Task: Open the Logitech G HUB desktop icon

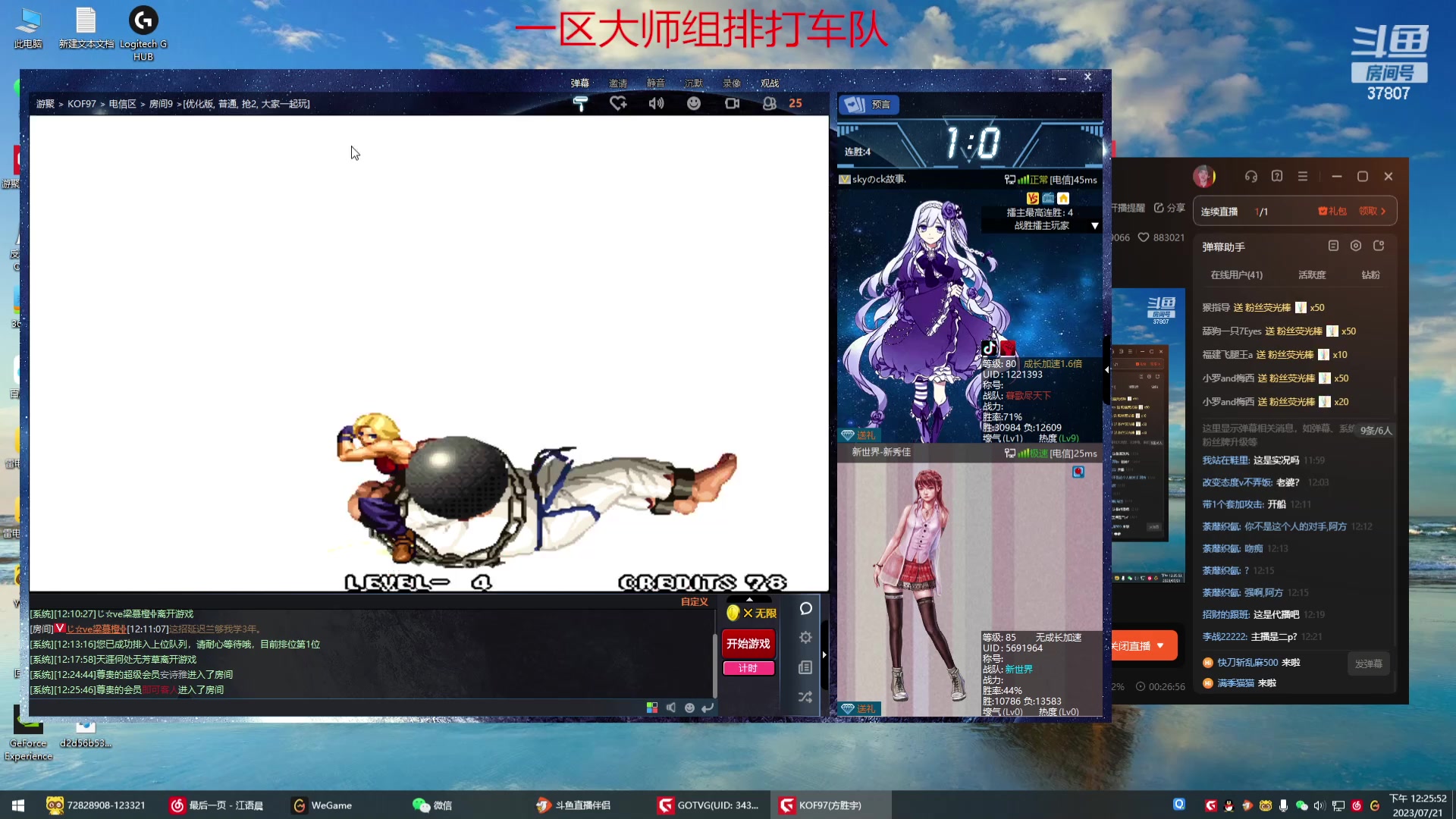Action: [x=143, y=33]
